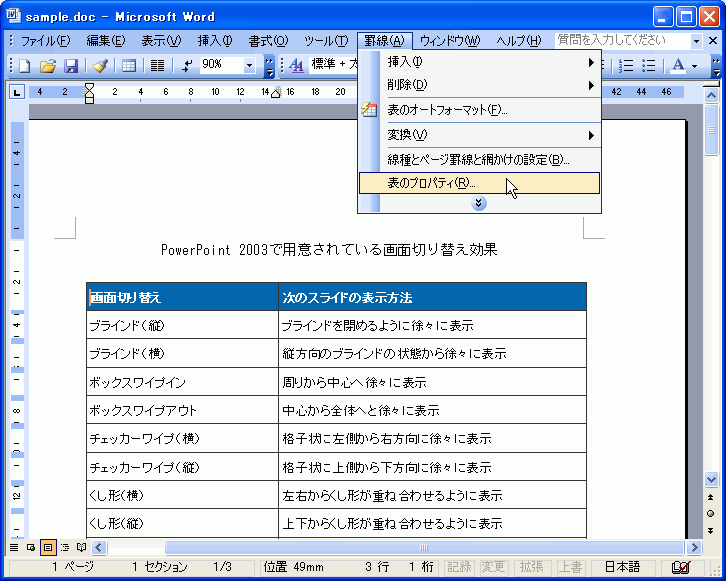Toggle the 上書 overtype mode indicator
This screenshot has height=581, width=726.
(x=569, y=567)
